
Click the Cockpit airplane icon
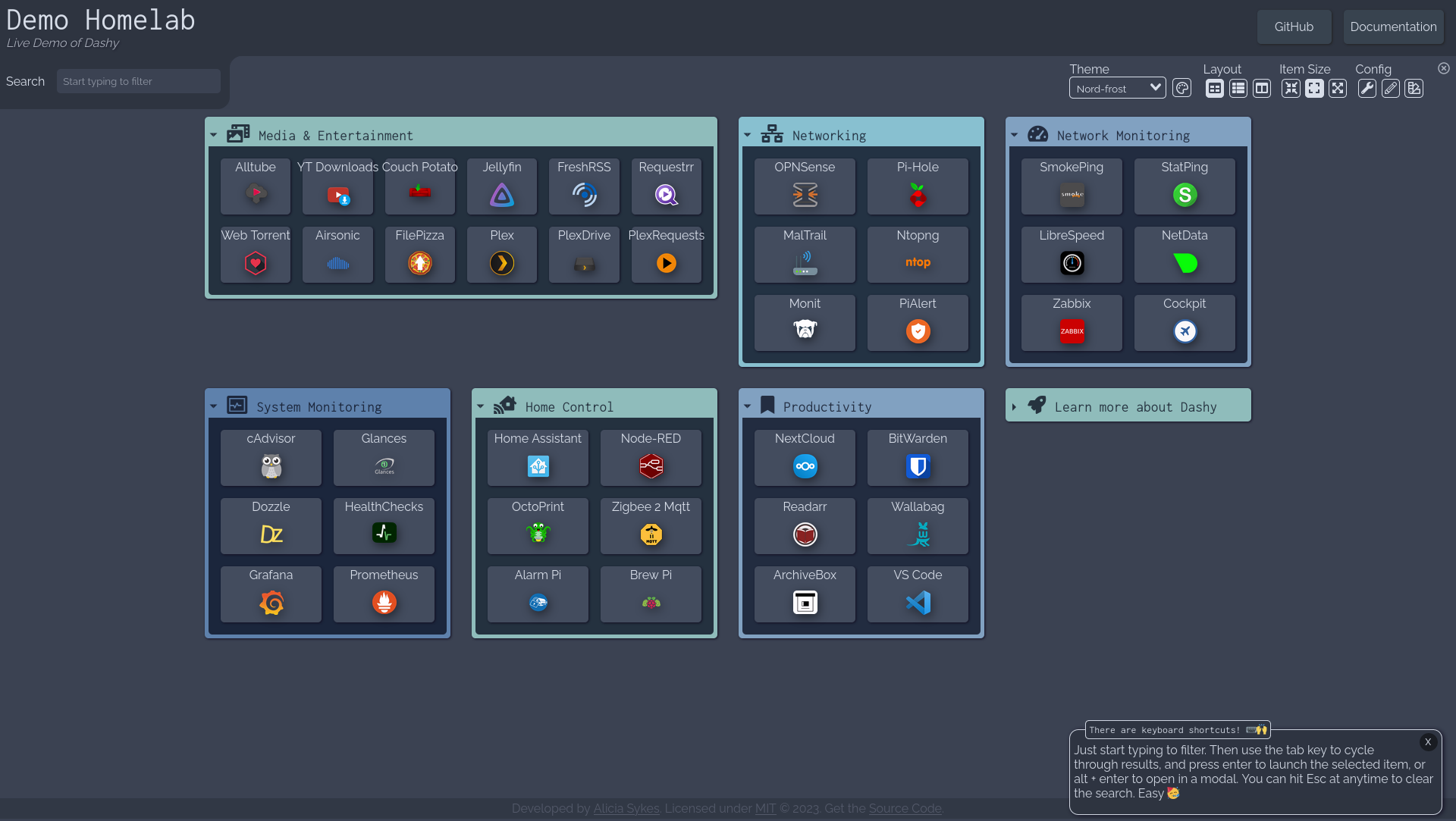[1185, 331]
